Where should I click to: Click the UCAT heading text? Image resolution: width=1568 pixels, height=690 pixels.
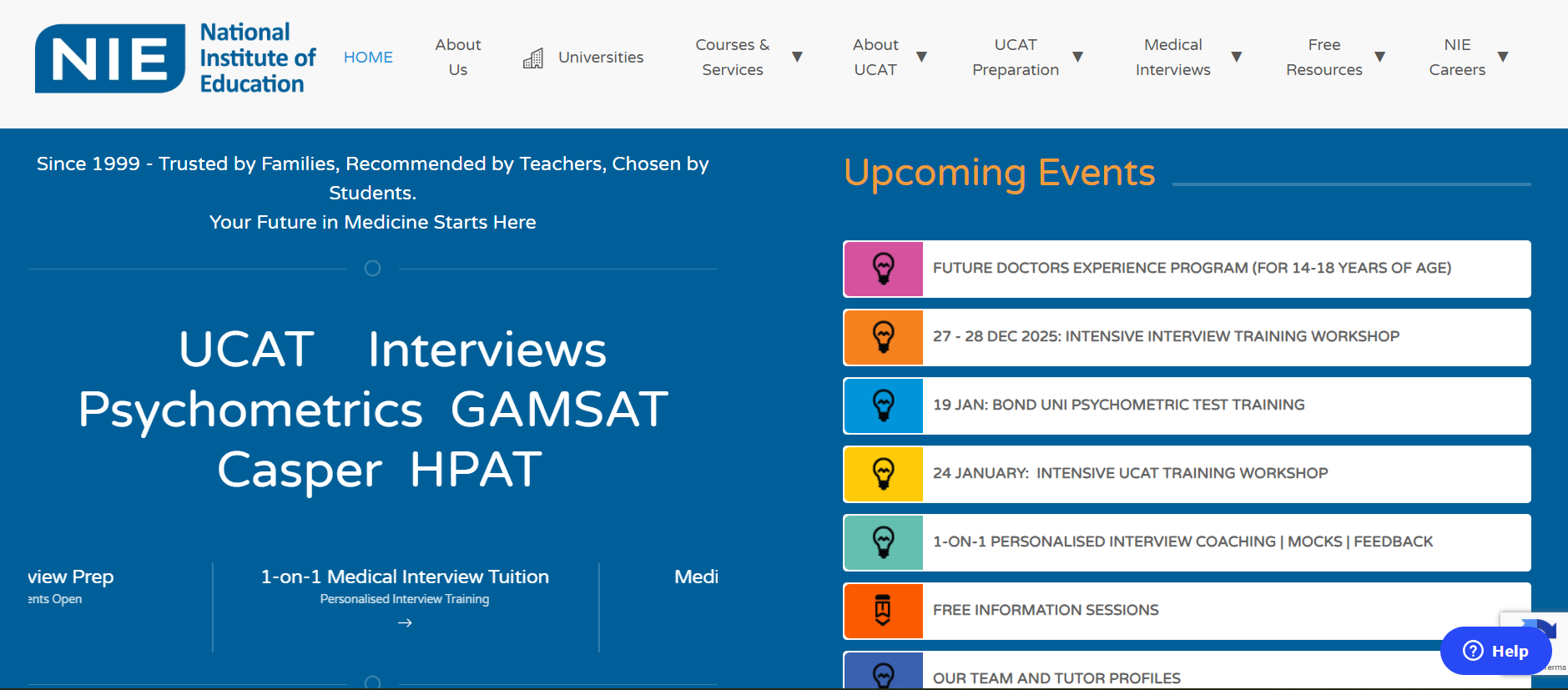pyautogui.click(x=246, y=349)
